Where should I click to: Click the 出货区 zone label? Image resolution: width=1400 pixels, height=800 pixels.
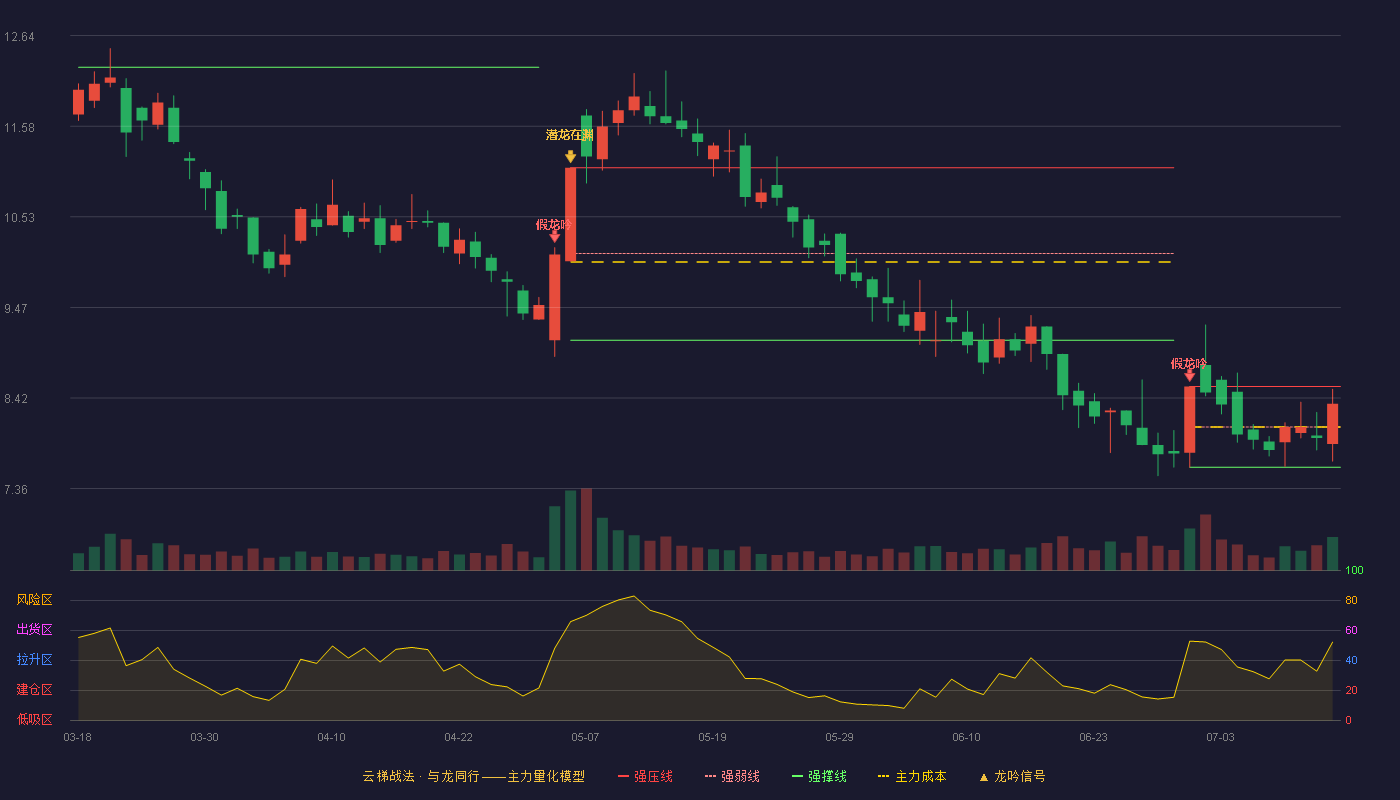point(34,630)
